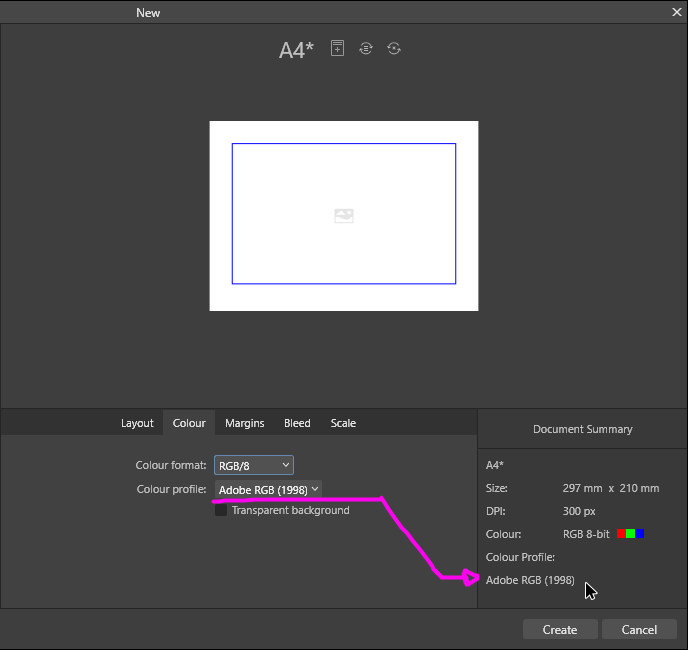Click the Document Summary heading
The image size is (688, 650).
coord(583,429)
